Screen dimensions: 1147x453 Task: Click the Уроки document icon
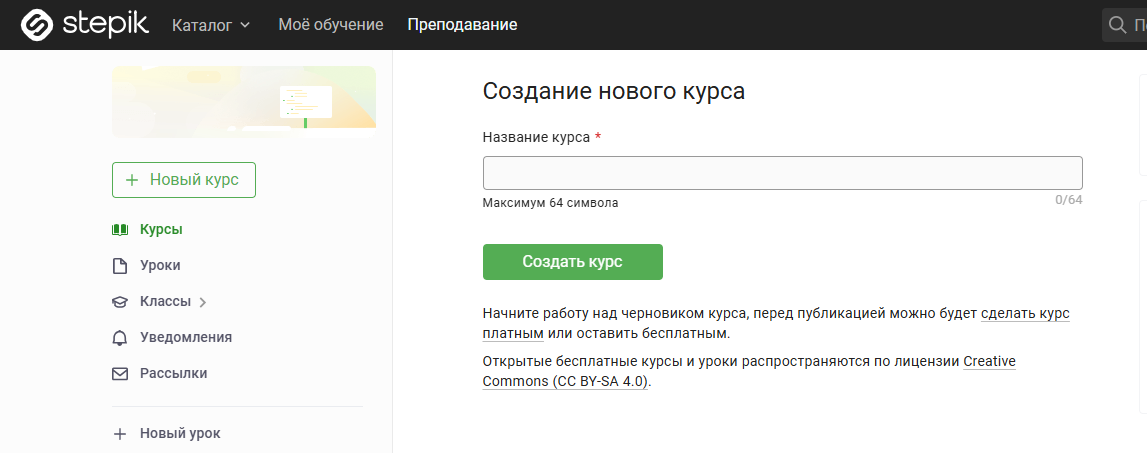click(x=120, y=266)
